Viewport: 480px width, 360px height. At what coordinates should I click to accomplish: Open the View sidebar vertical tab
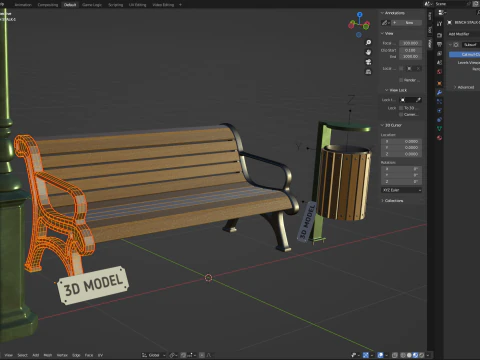point(430,43)
